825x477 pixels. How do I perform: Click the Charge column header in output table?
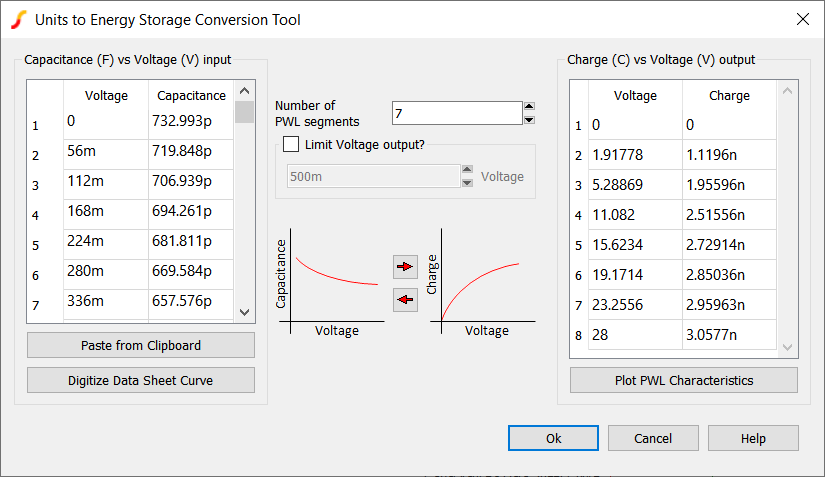tap(729, 96)
